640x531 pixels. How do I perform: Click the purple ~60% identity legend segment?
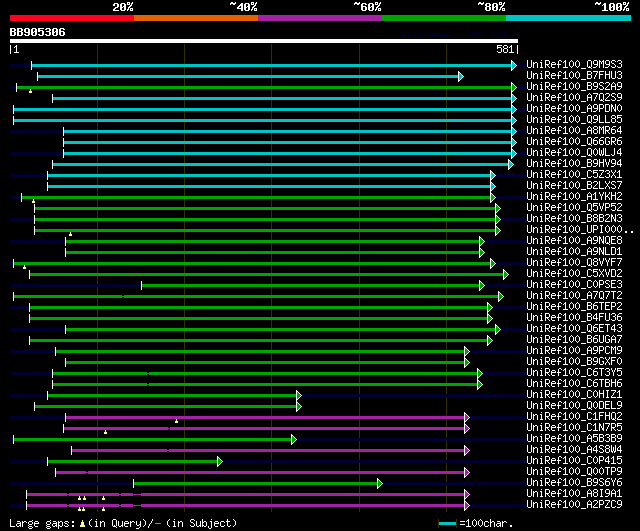(320, 18)
